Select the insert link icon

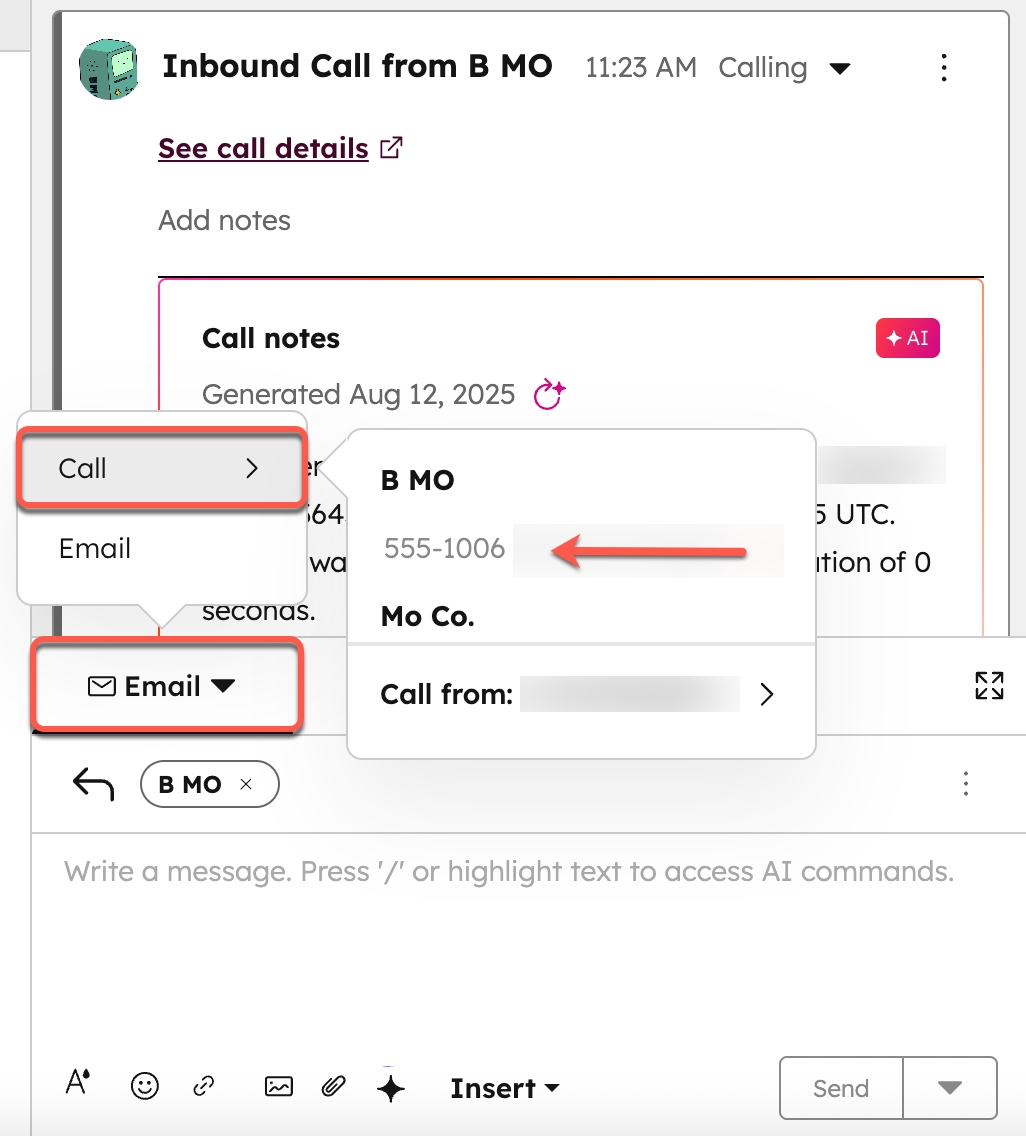click(x=203, y=1087)
